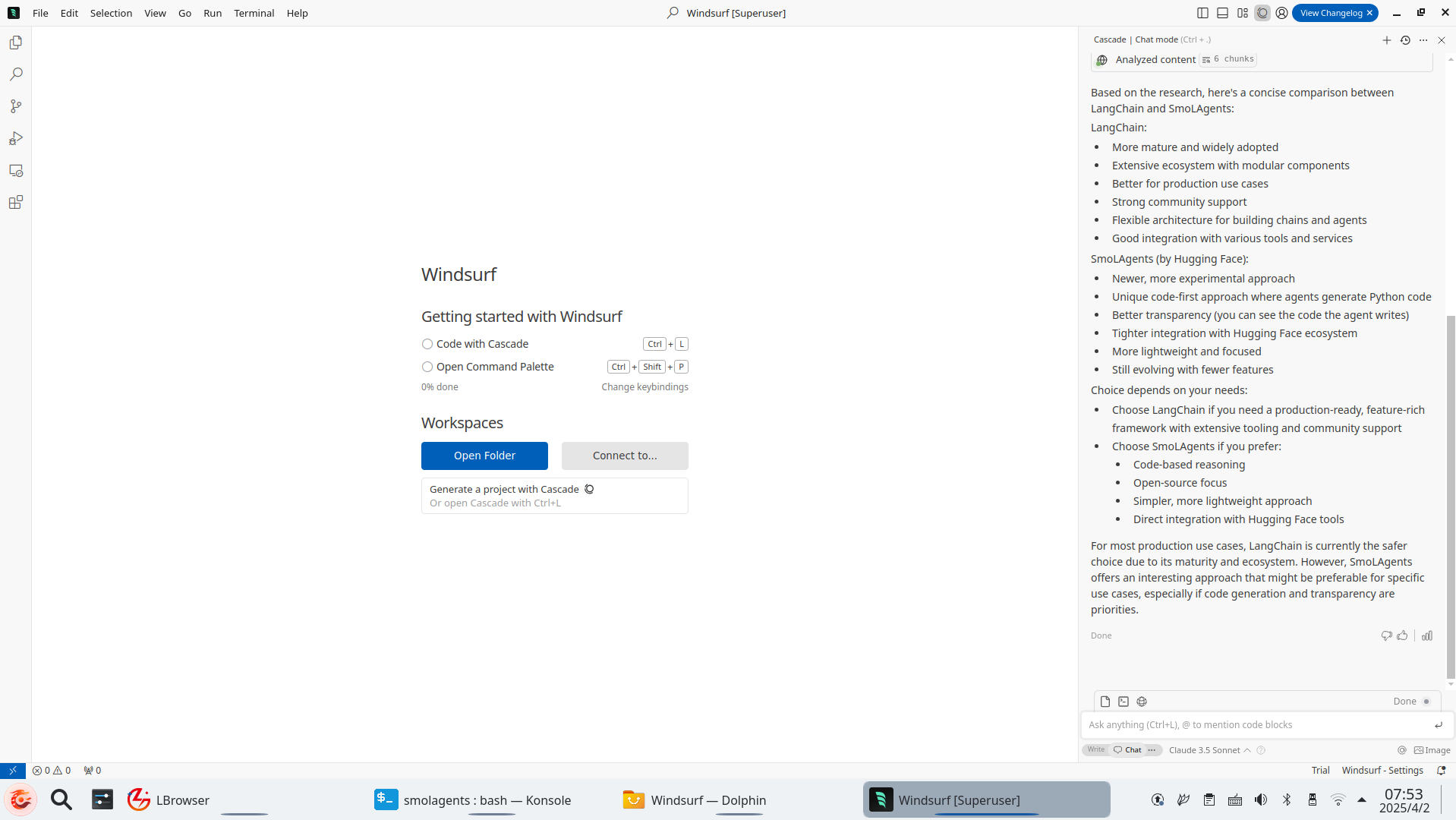Open Cascade conversation history
1456x820 pixels.
(1405, 40)
